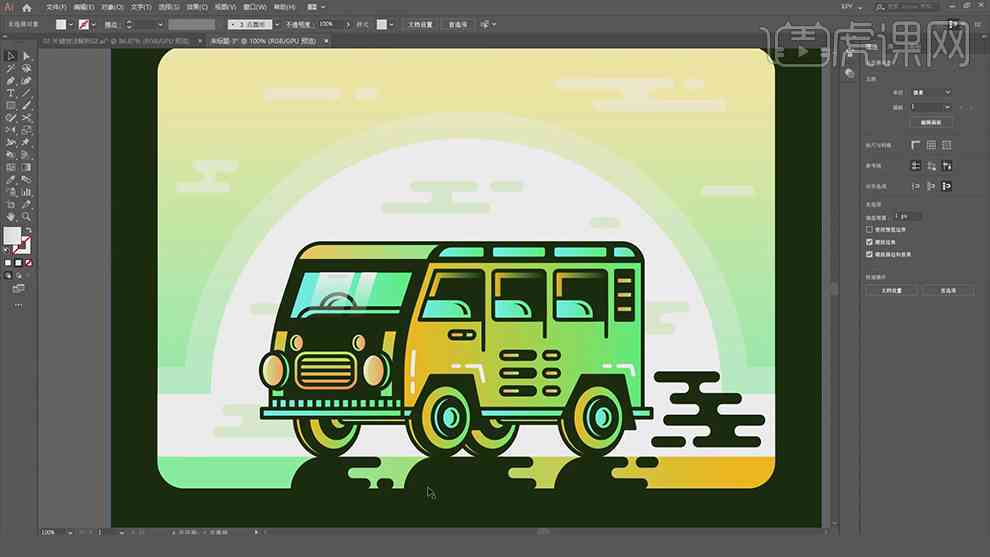
Task: Select the Column Graph tool
Action: (27, 192)
